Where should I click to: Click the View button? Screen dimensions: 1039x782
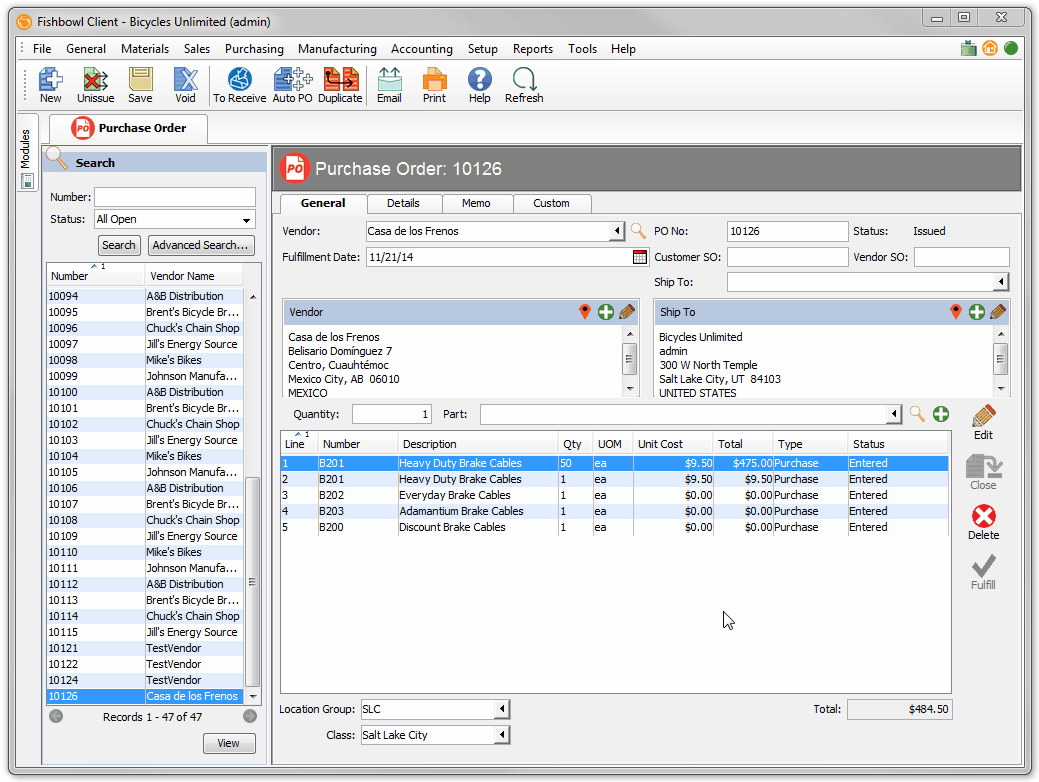(229, 744)
